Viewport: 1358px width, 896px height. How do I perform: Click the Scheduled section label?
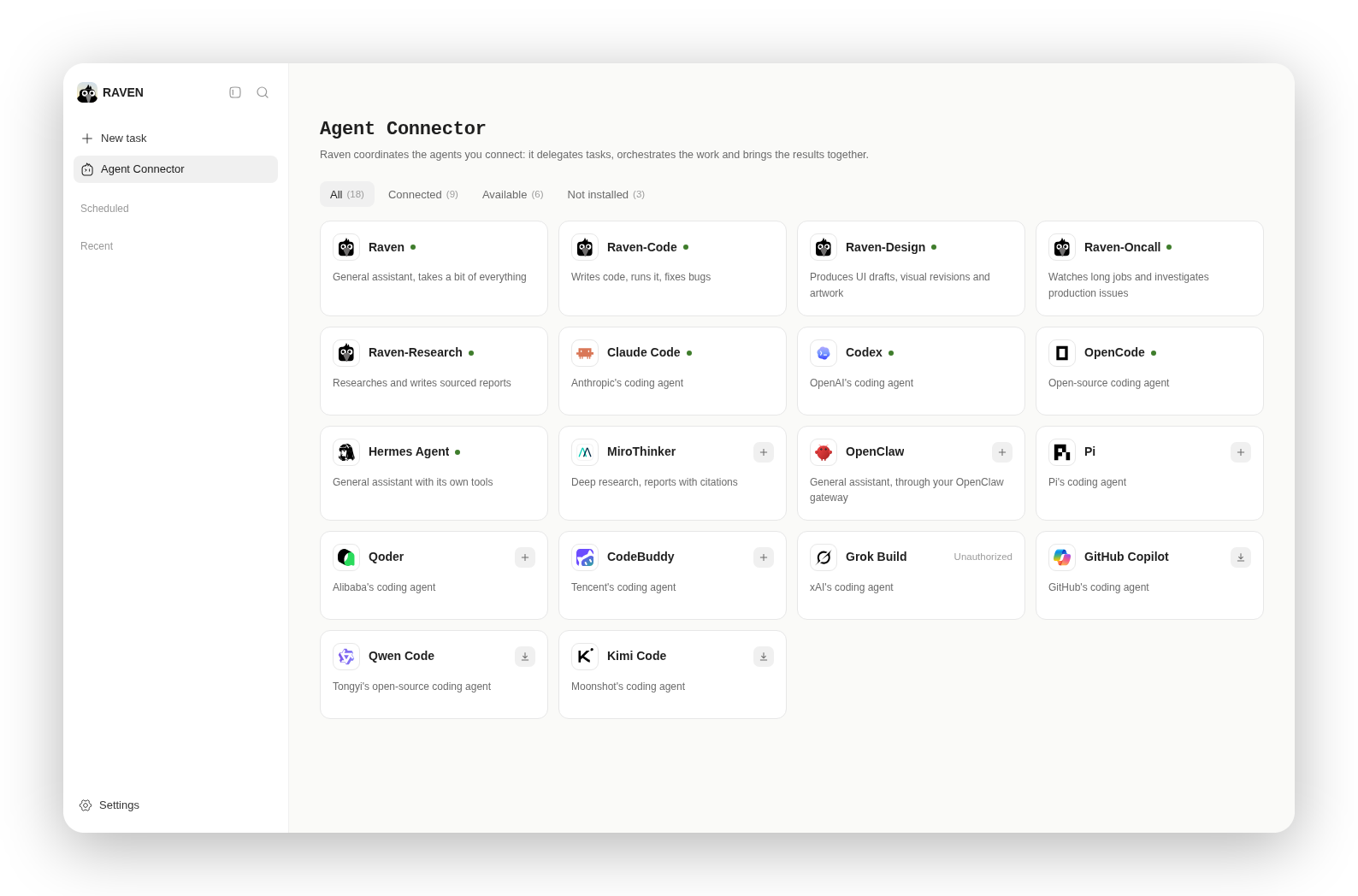point(104,209)
